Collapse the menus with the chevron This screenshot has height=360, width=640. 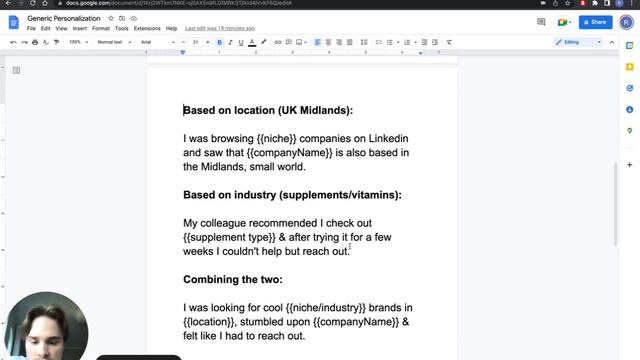pos(612,42)
